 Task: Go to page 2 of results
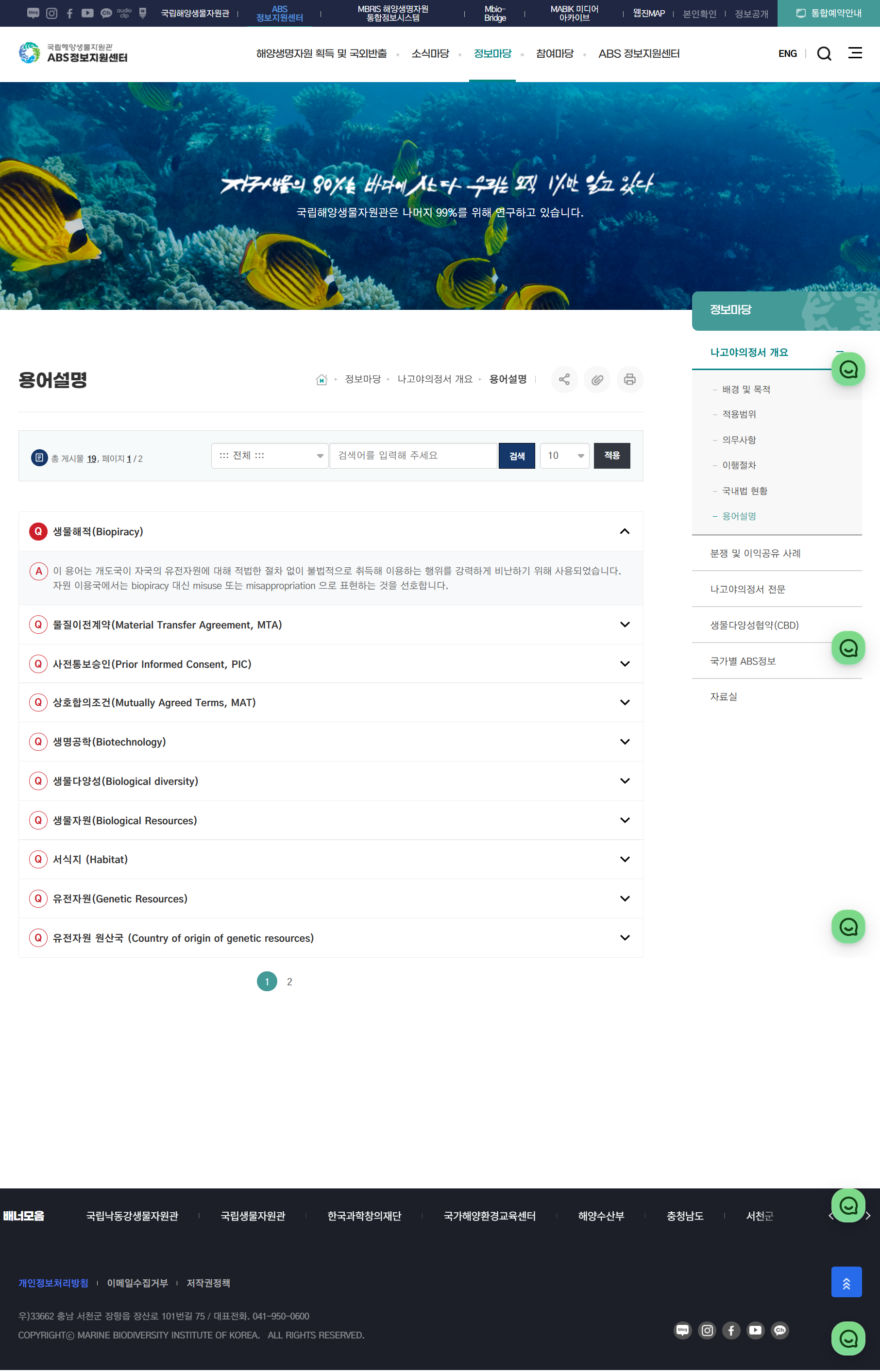[x=290, y=982]
